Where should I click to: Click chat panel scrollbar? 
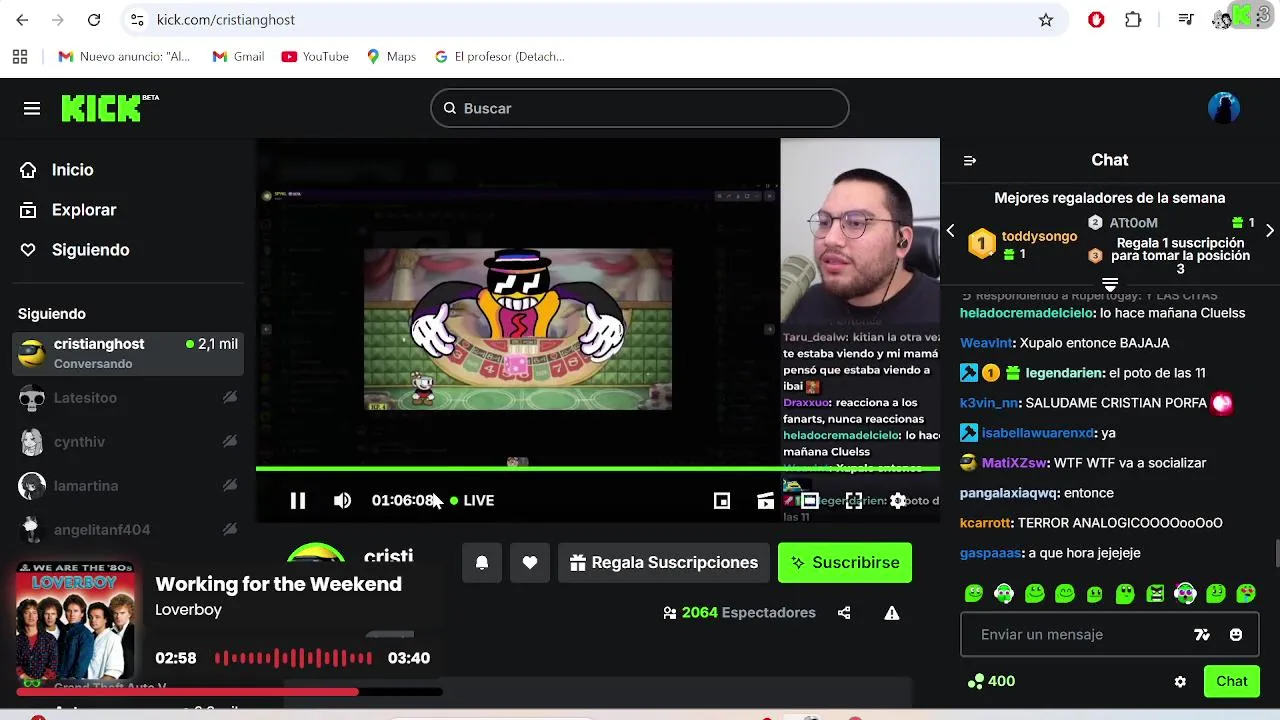click(1276, 552)
